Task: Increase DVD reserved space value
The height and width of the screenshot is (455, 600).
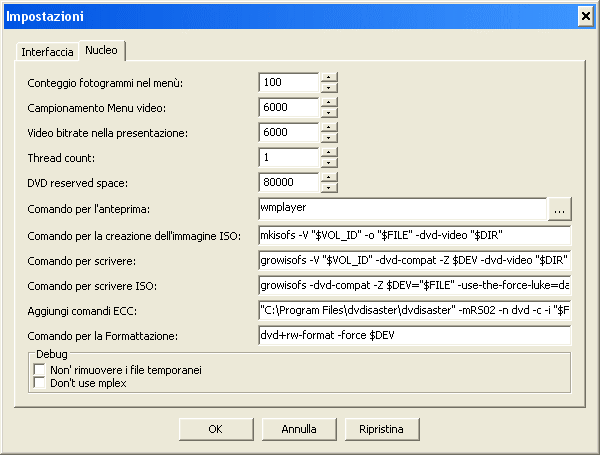Action: click(x=328, y=177)
